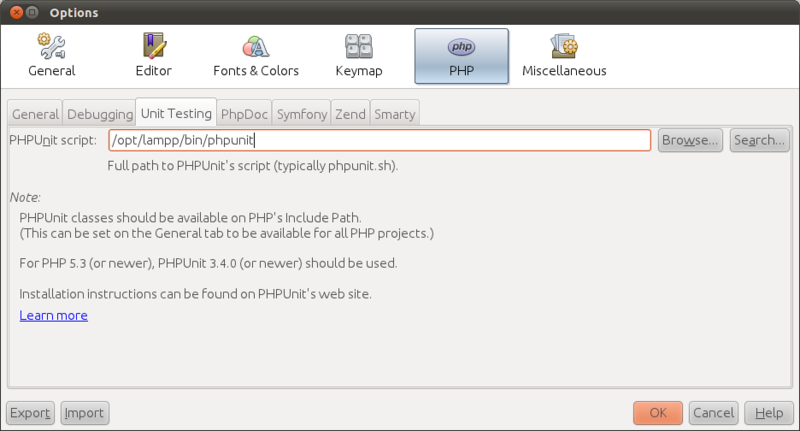The height and width of the screenshot is (431, 800).
Task: Select the Smarty tab
Action: coord(394,114)
